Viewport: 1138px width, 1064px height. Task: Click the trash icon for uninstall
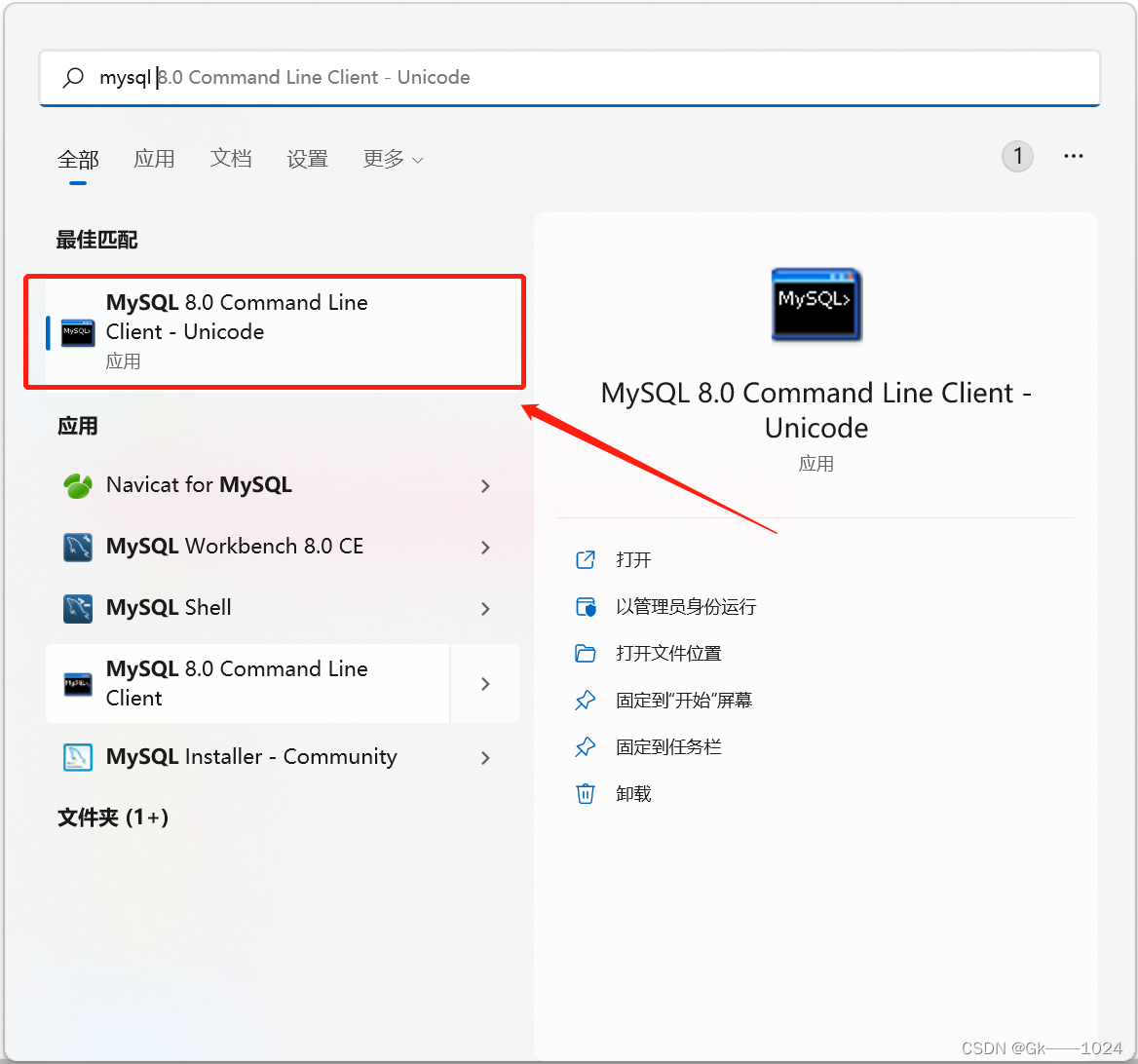(x=586, y=794)
